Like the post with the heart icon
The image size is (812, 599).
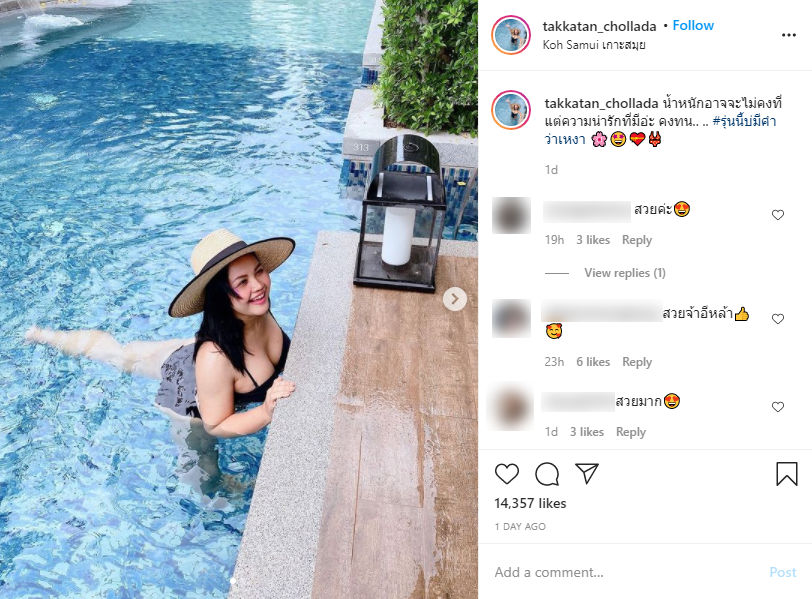pos(506,474)
